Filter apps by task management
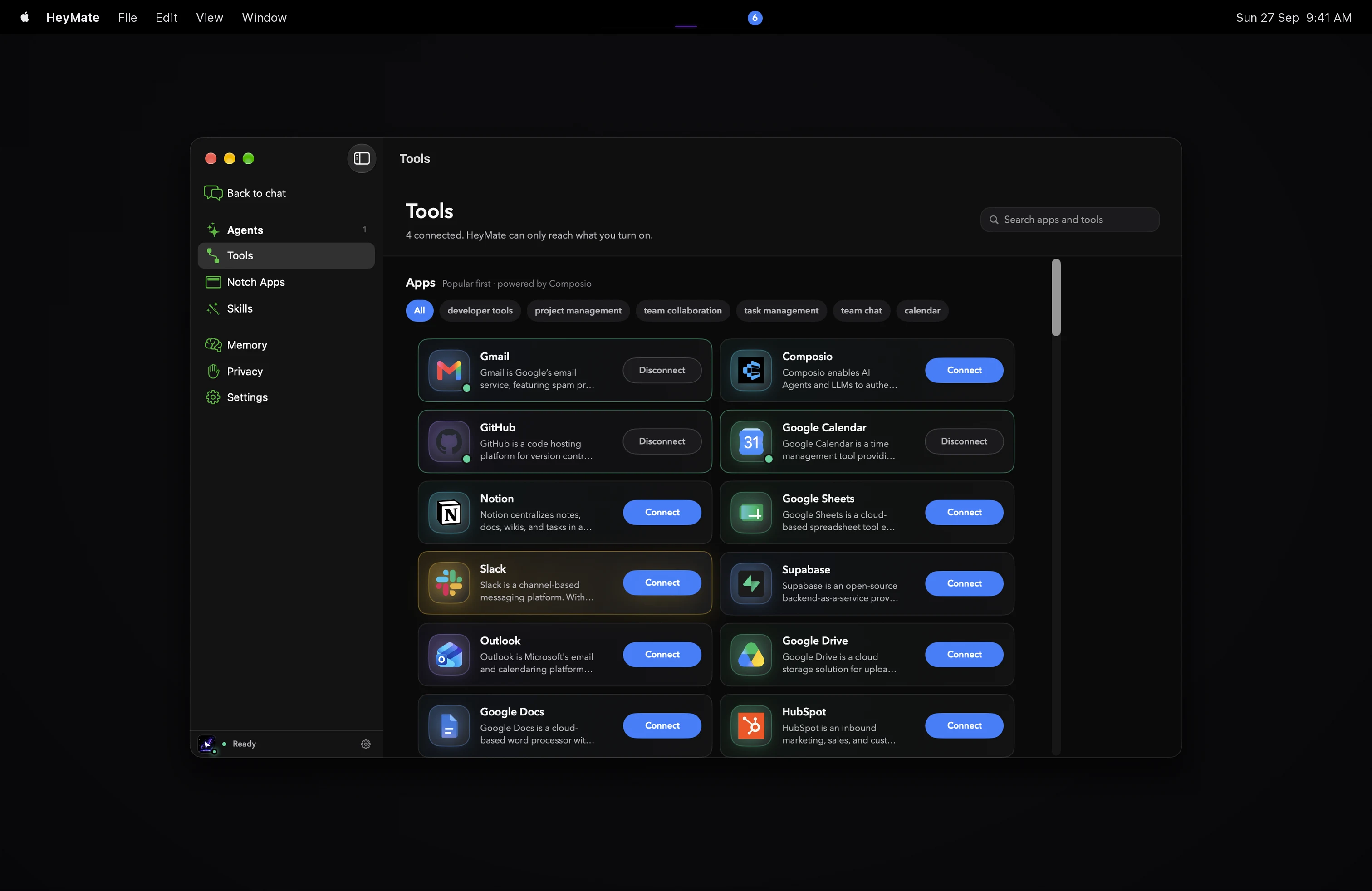Screen dimensions: 1372x891 [781, 311]
